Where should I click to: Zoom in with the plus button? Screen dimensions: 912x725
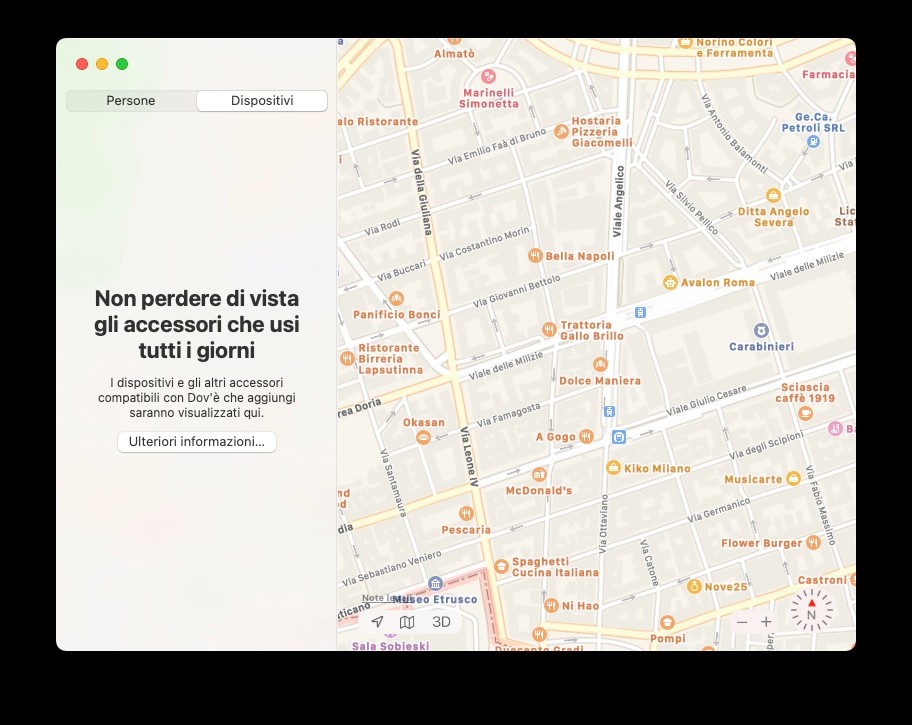[766, 622]
